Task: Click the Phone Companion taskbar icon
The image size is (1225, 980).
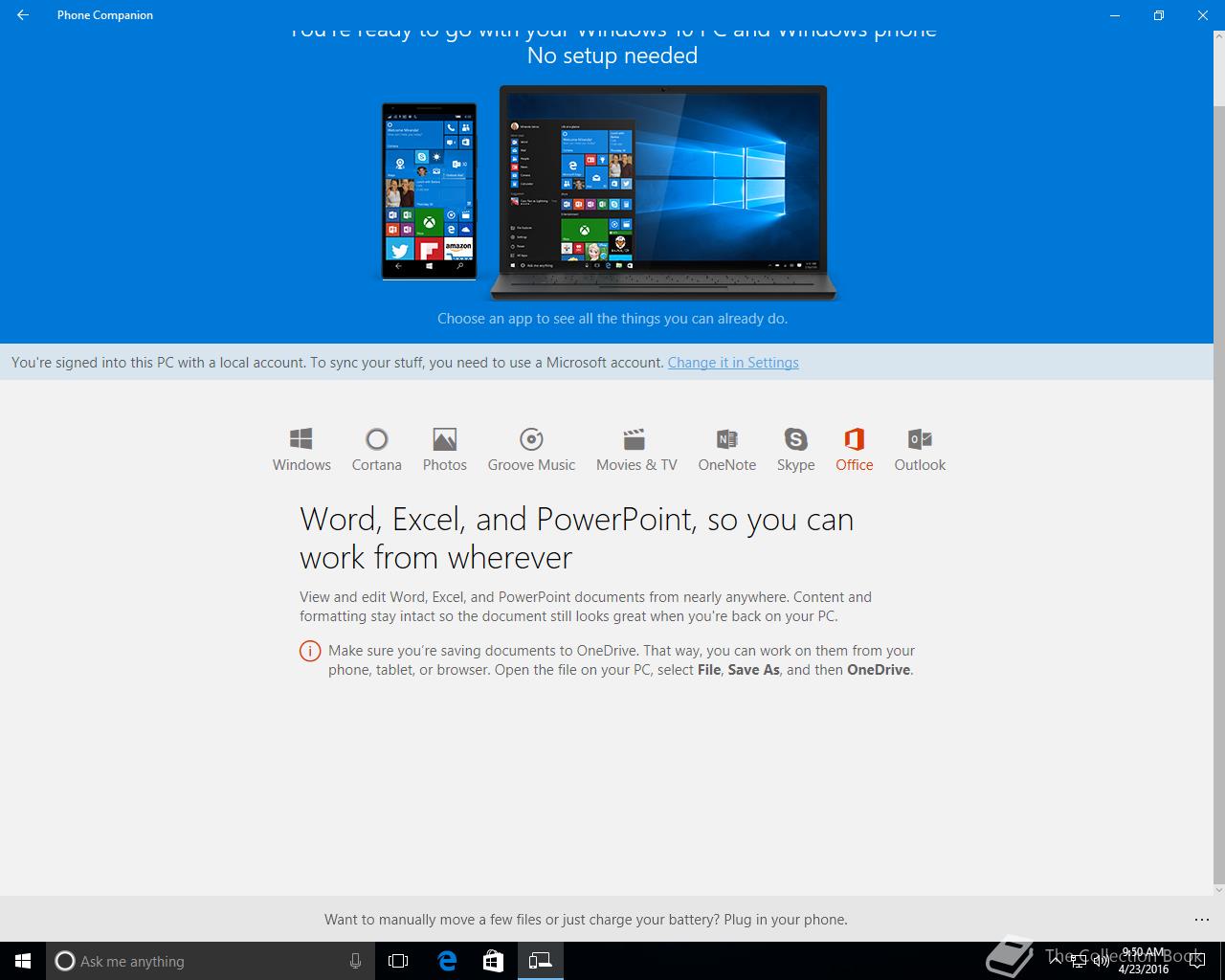Action: [541, 961]
